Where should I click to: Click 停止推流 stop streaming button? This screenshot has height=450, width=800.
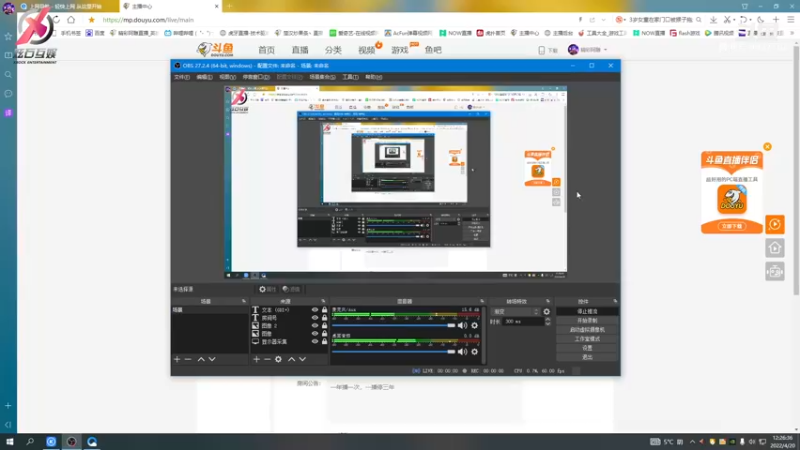coord(587,311)
